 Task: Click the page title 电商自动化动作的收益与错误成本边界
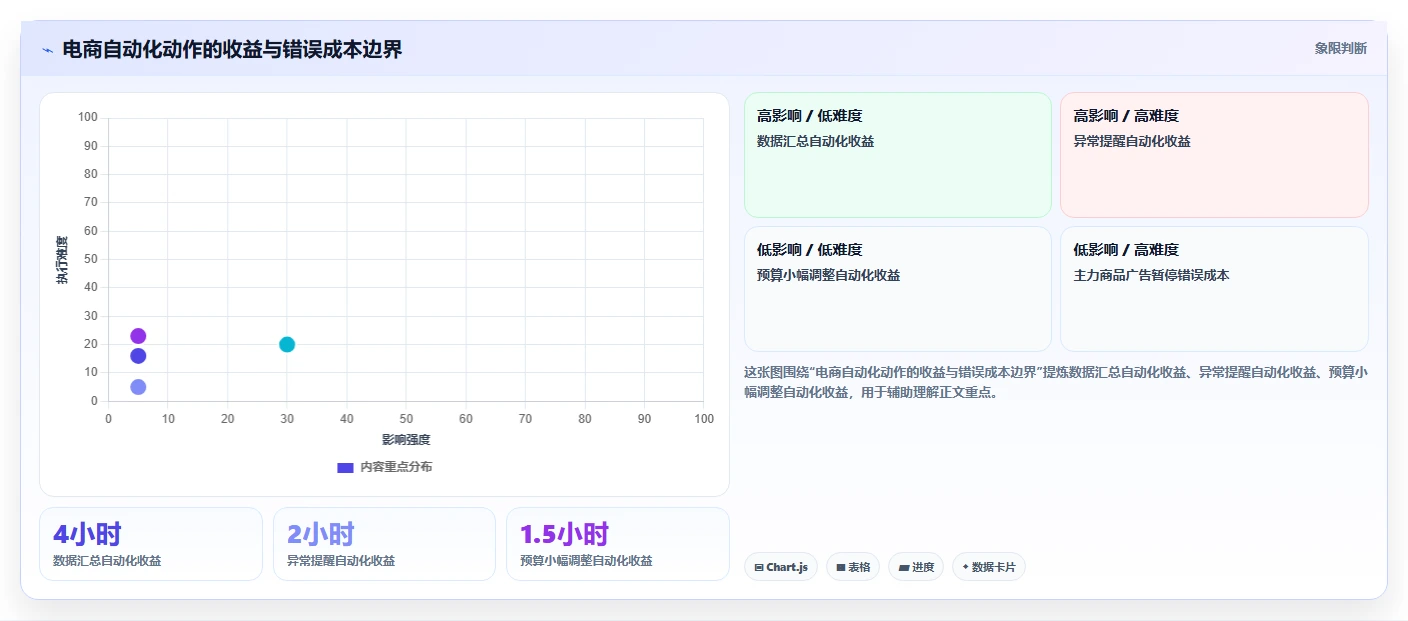(x=232, y=49)
